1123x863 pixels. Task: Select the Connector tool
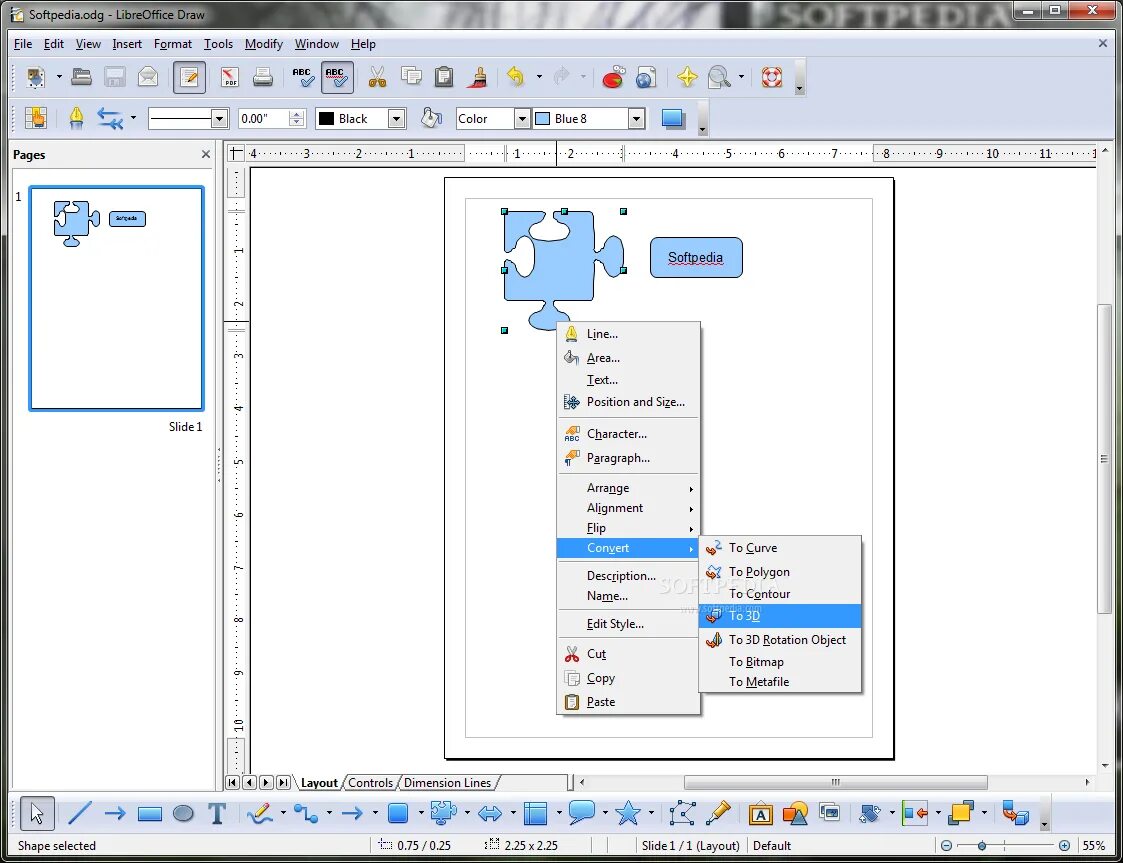(x=306, y=813)
